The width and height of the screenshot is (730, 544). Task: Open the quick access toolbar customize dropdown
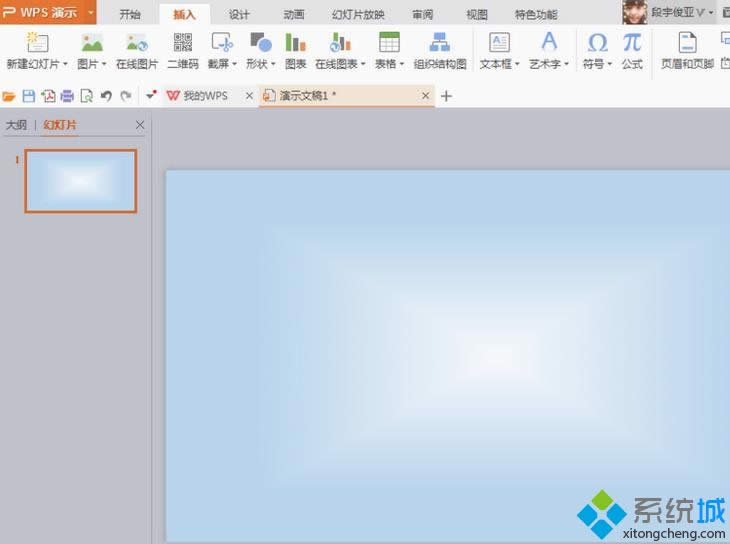tap(151, 96)
